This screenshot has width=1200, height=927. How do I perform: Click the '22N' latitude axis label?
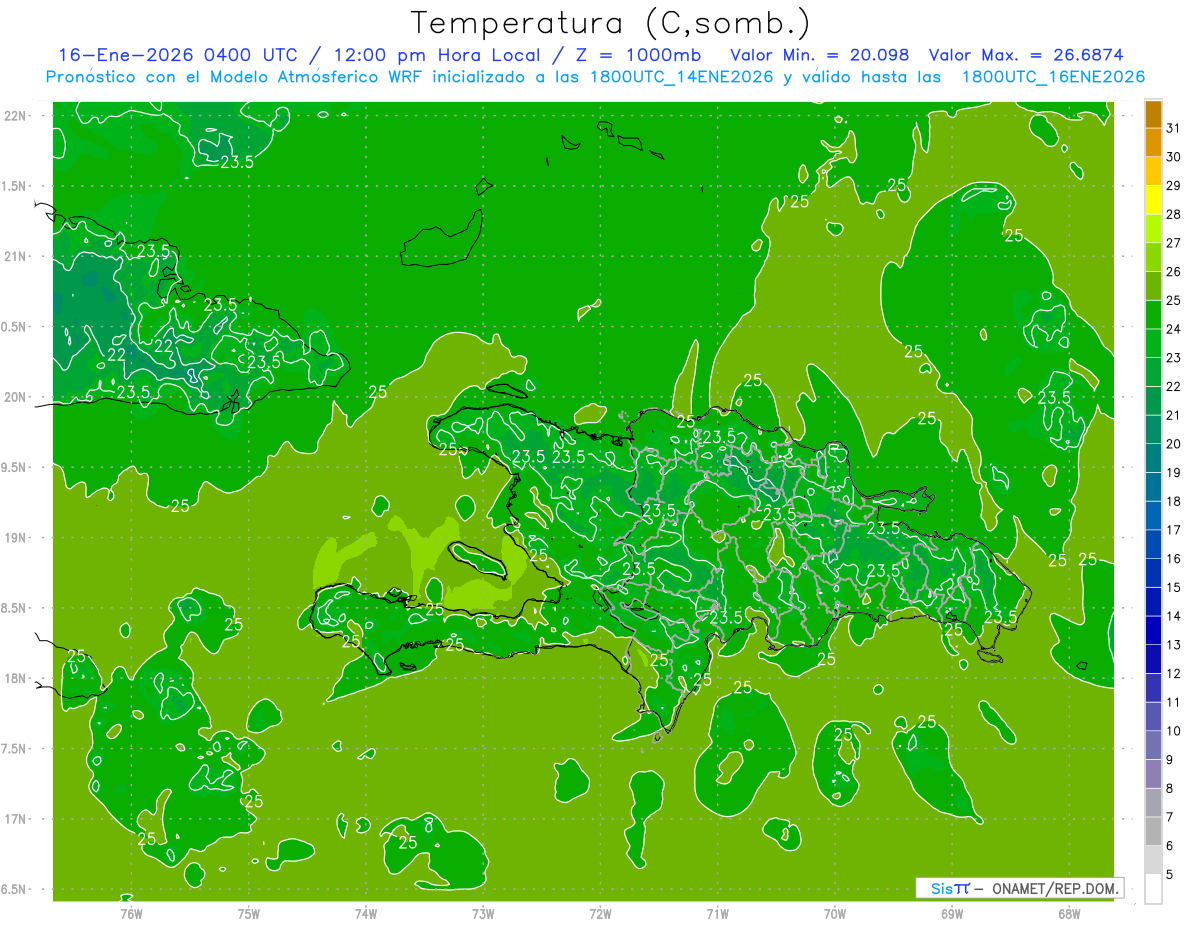point(15,116)
